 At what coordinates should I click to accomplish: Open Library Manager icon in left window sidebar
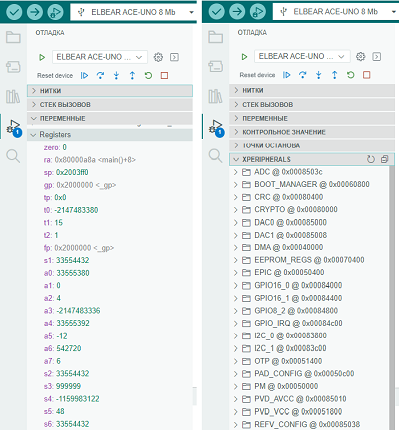(x=13, y=96)
